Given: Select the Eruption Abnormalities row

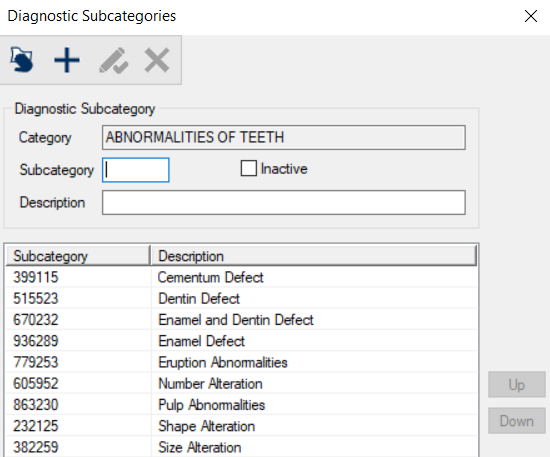Looking at the screenshot, I should coord(241,362).
